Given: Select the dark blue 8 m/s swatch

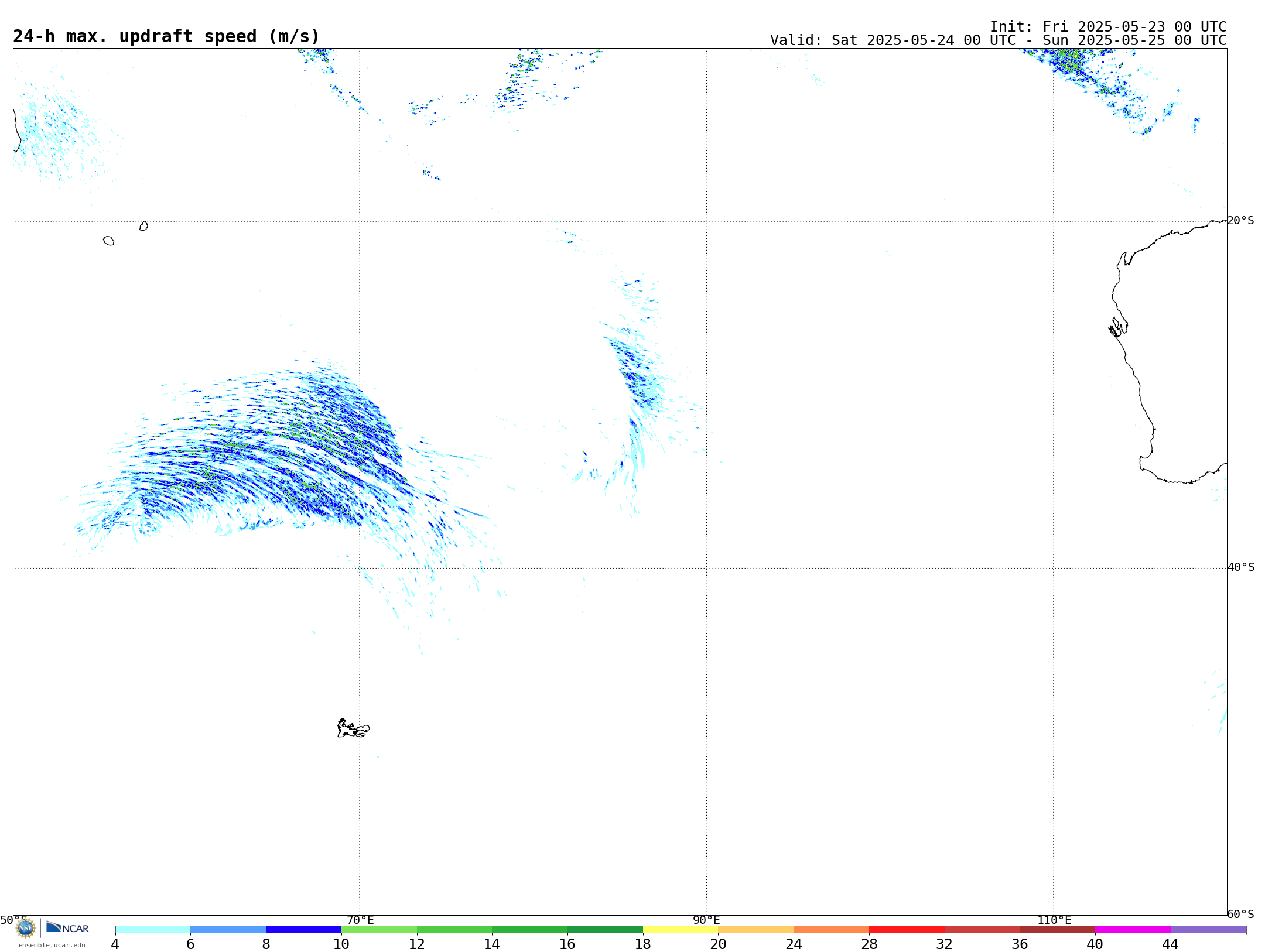Looking at the screenshot, I should tap(303, 930).
